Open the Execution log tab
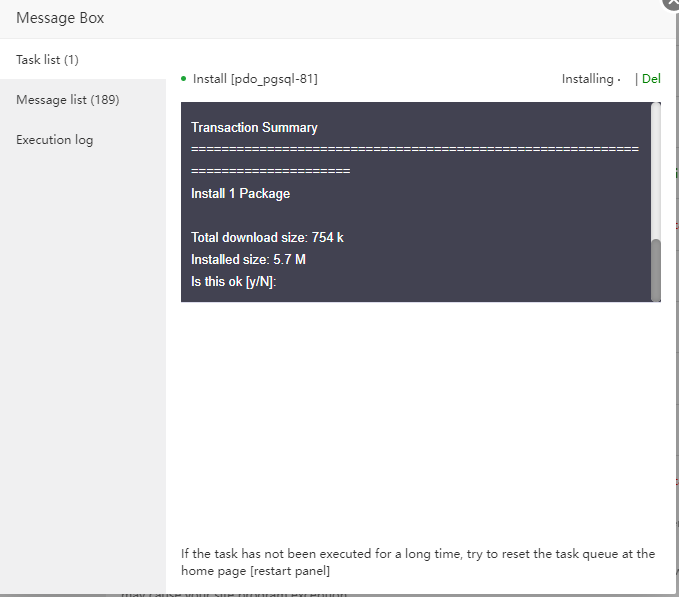Image resolution: width=679 pixels, height=597 pixels. coord(55,140)
